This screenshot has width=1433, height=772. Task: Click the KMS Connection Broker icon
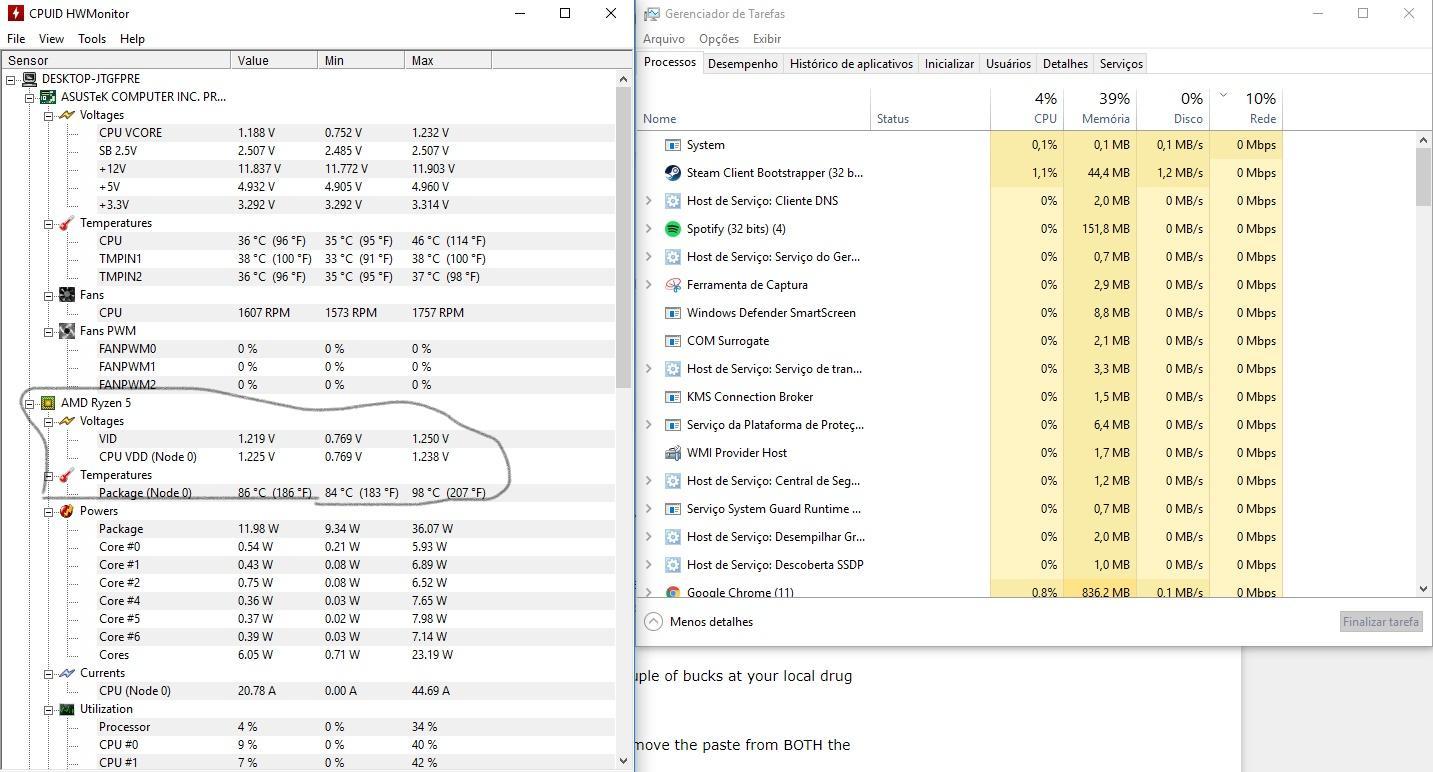pyautogui.click(x=673, y=397)
